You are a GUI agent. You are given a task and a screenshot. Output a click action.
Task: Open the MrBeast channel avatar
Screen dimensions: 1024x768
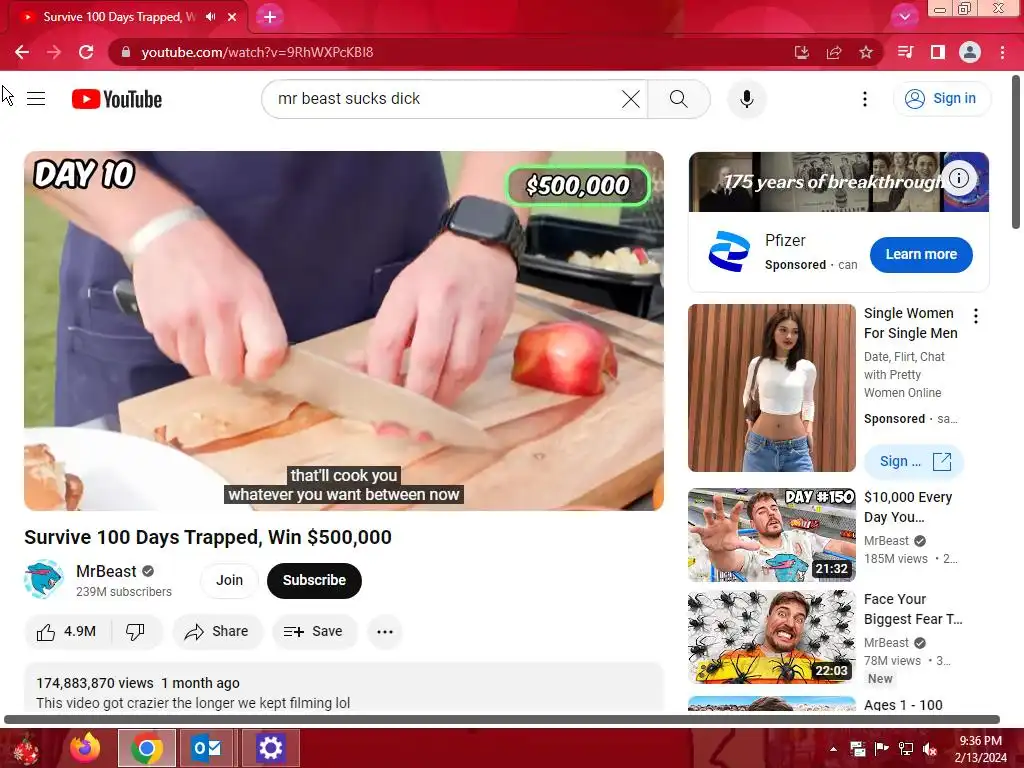click(x=44, y=579)
